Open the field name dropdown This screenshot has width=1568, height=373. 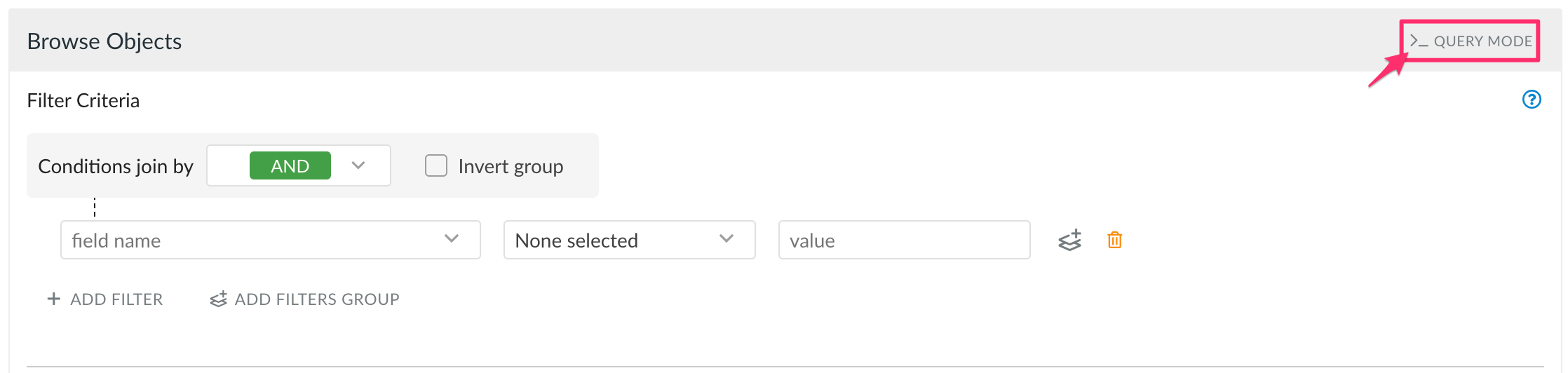[x=270, y=240]
